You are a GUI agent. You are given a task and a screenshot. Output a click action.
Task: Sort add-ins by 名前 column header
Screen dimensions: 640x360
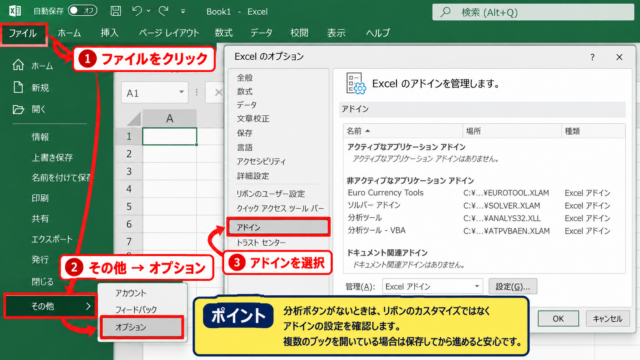(x=403, y=131)
